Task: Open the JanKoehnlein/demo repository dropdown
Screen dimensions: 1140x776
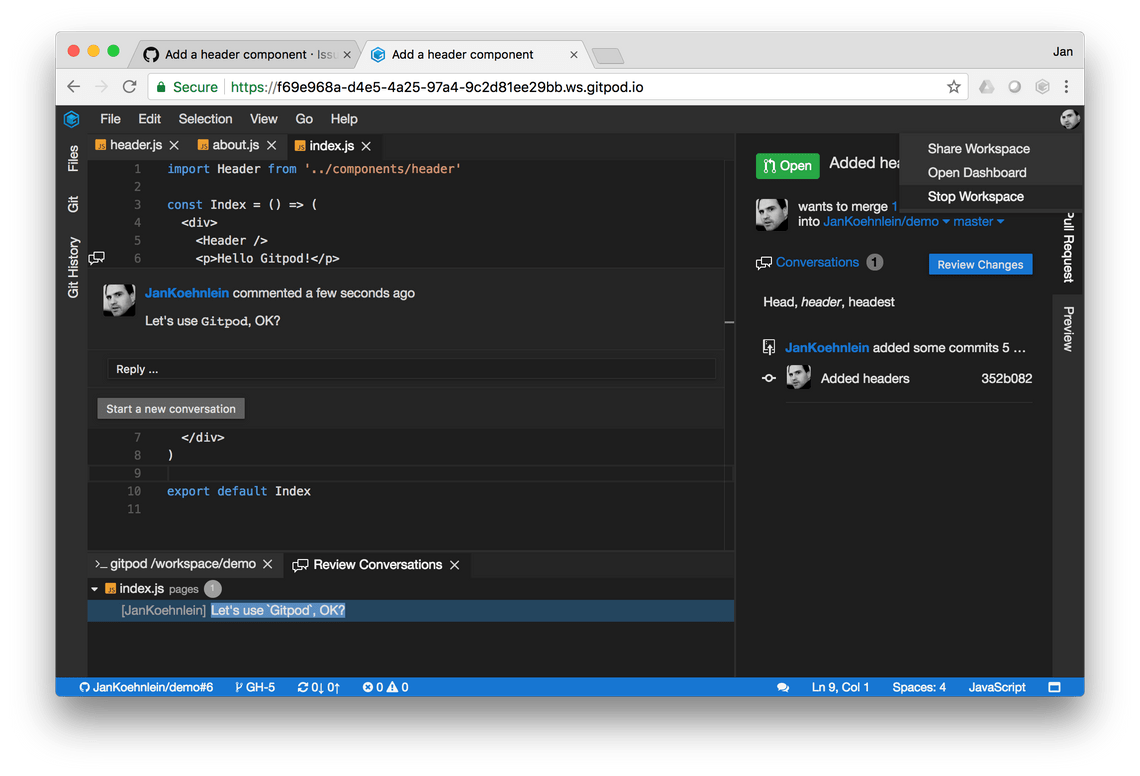Action: coord(886,222)
